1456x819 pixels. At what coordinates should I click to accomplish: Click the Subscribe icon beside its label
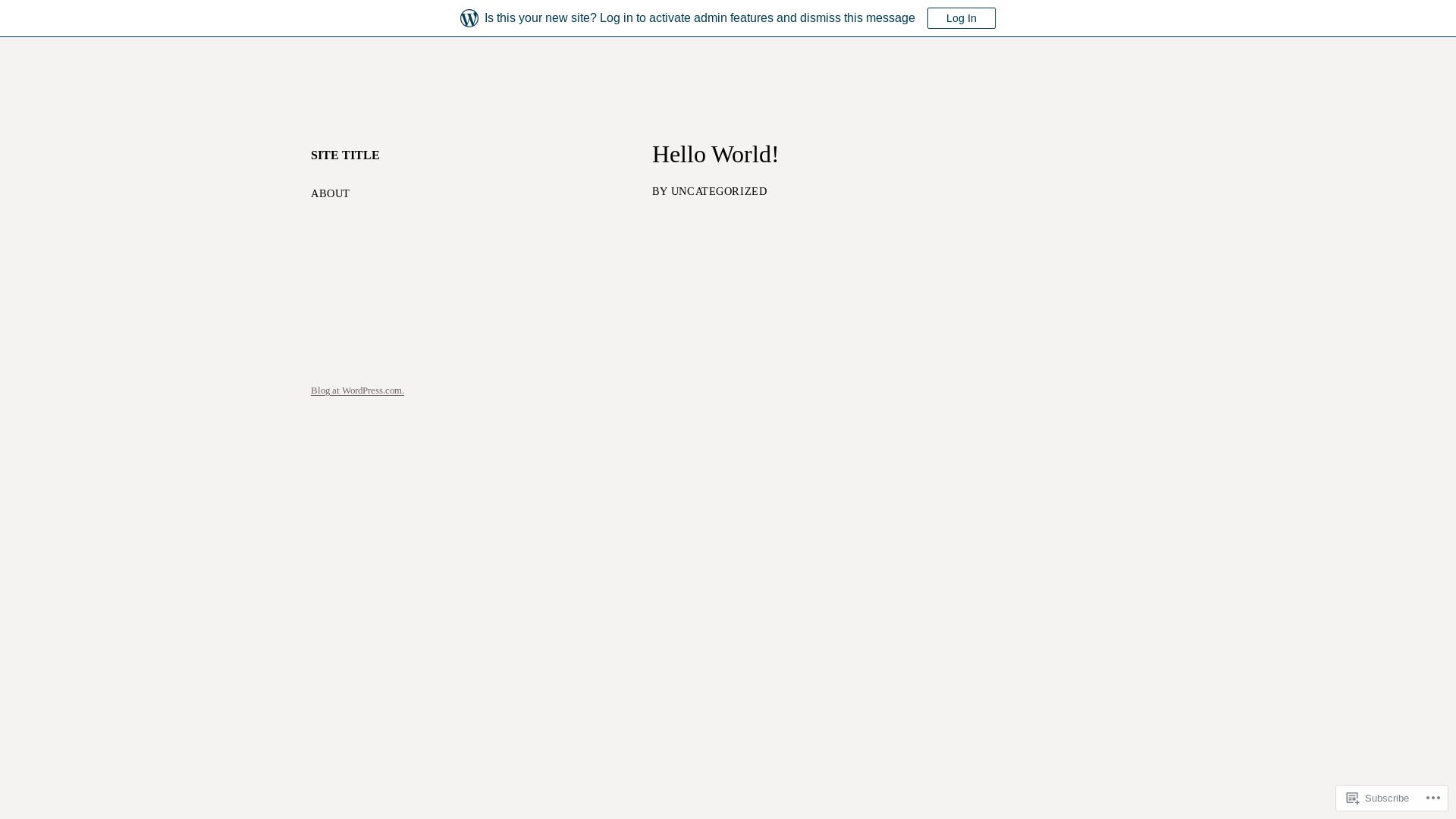(1353, 798)
